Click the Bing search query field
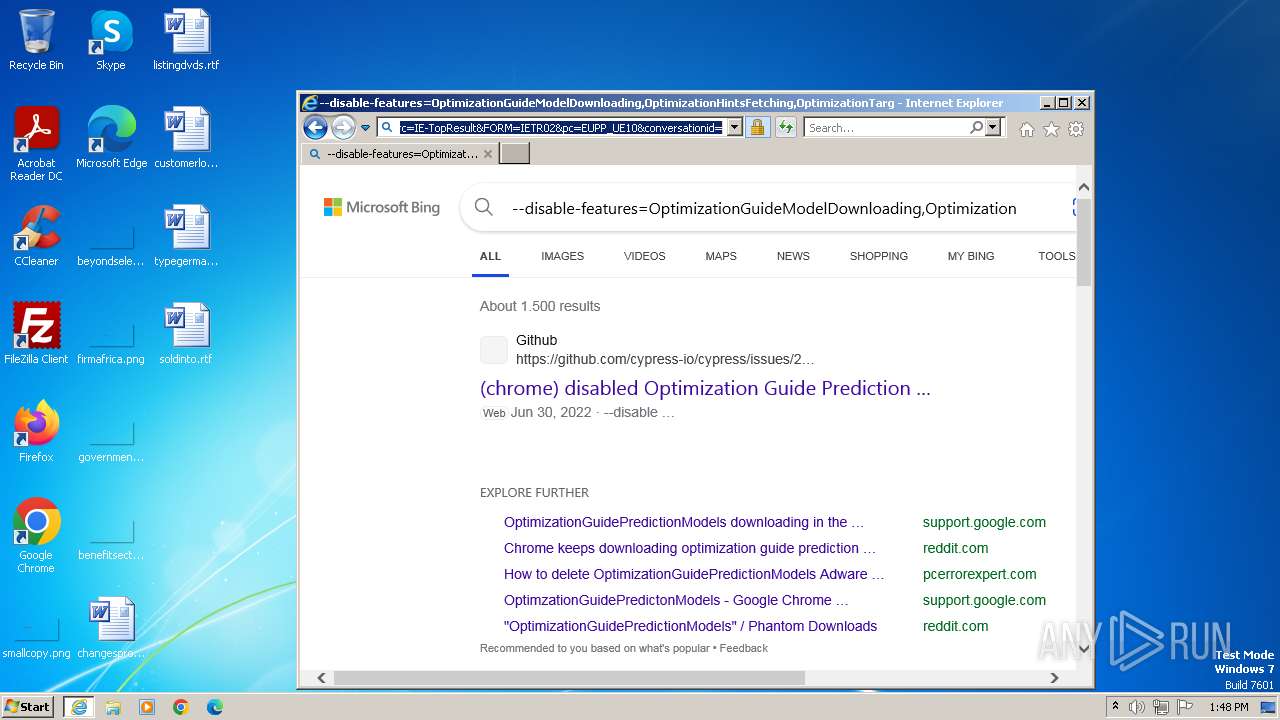Screen dimensions: 1280x720 point(764,208)
